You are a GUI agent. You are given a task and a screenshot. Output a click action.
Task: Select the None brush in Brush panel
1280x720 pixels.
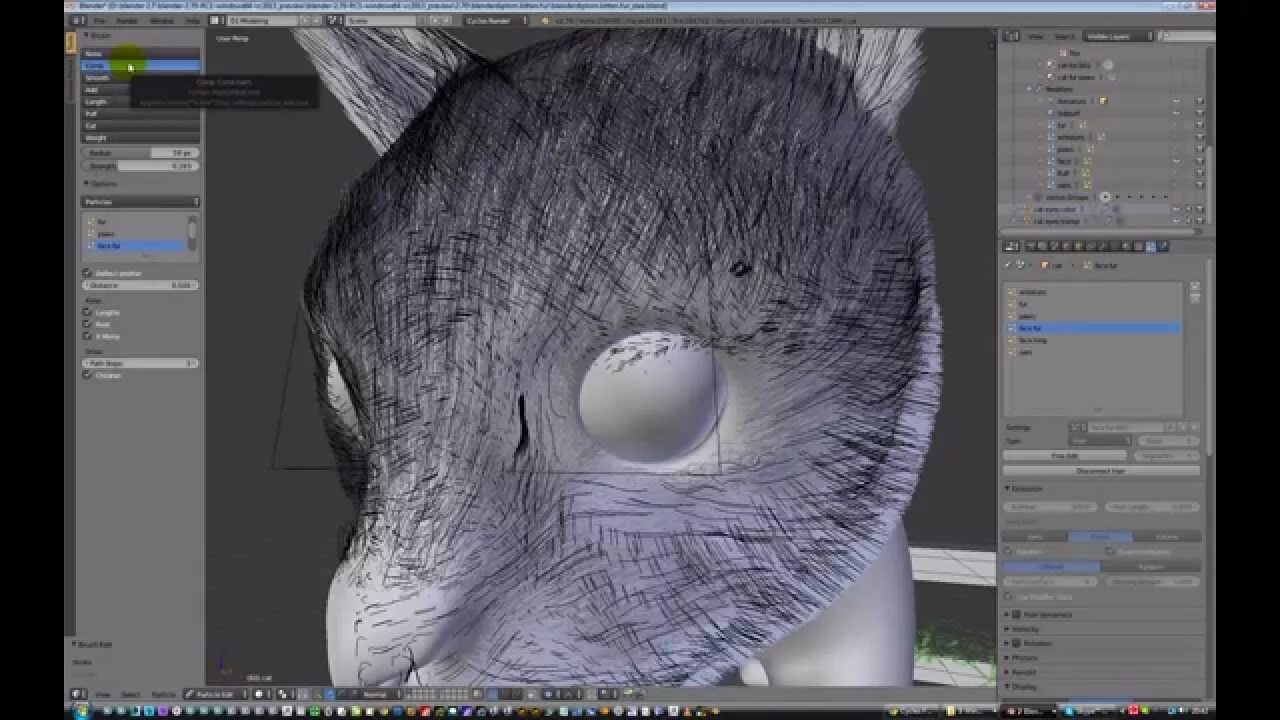[140, 54]
